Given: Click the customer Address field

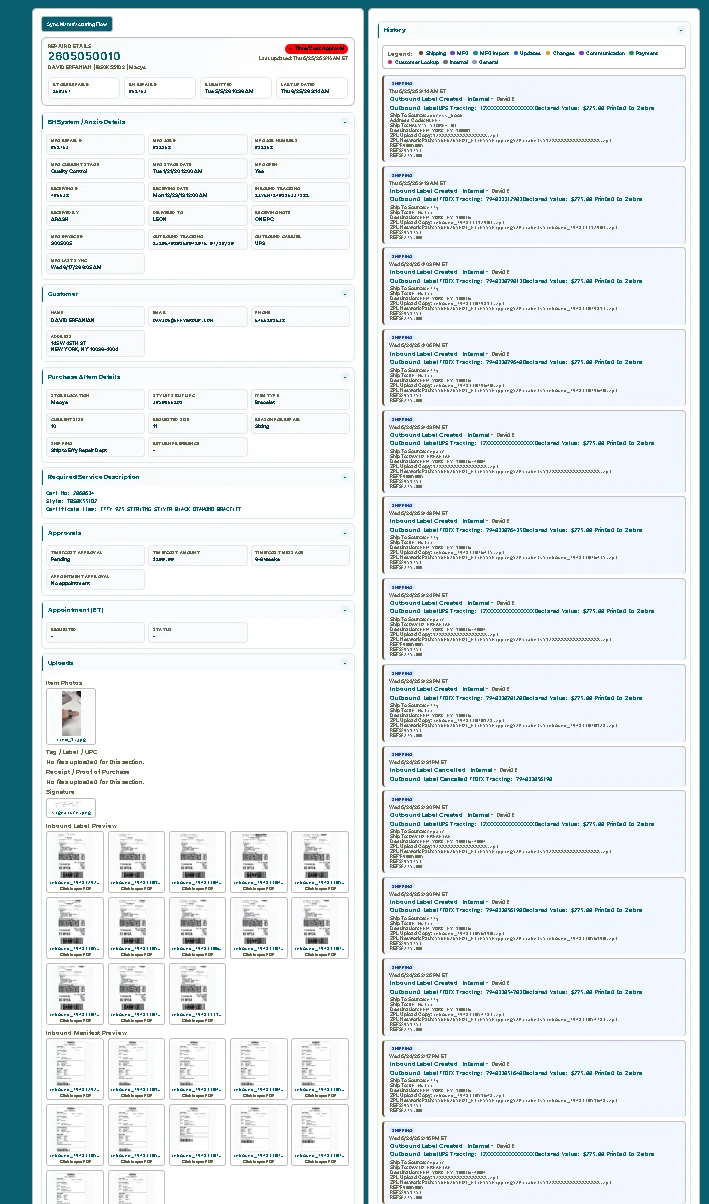Looking at the screenshot, I should tap(95, 343).
